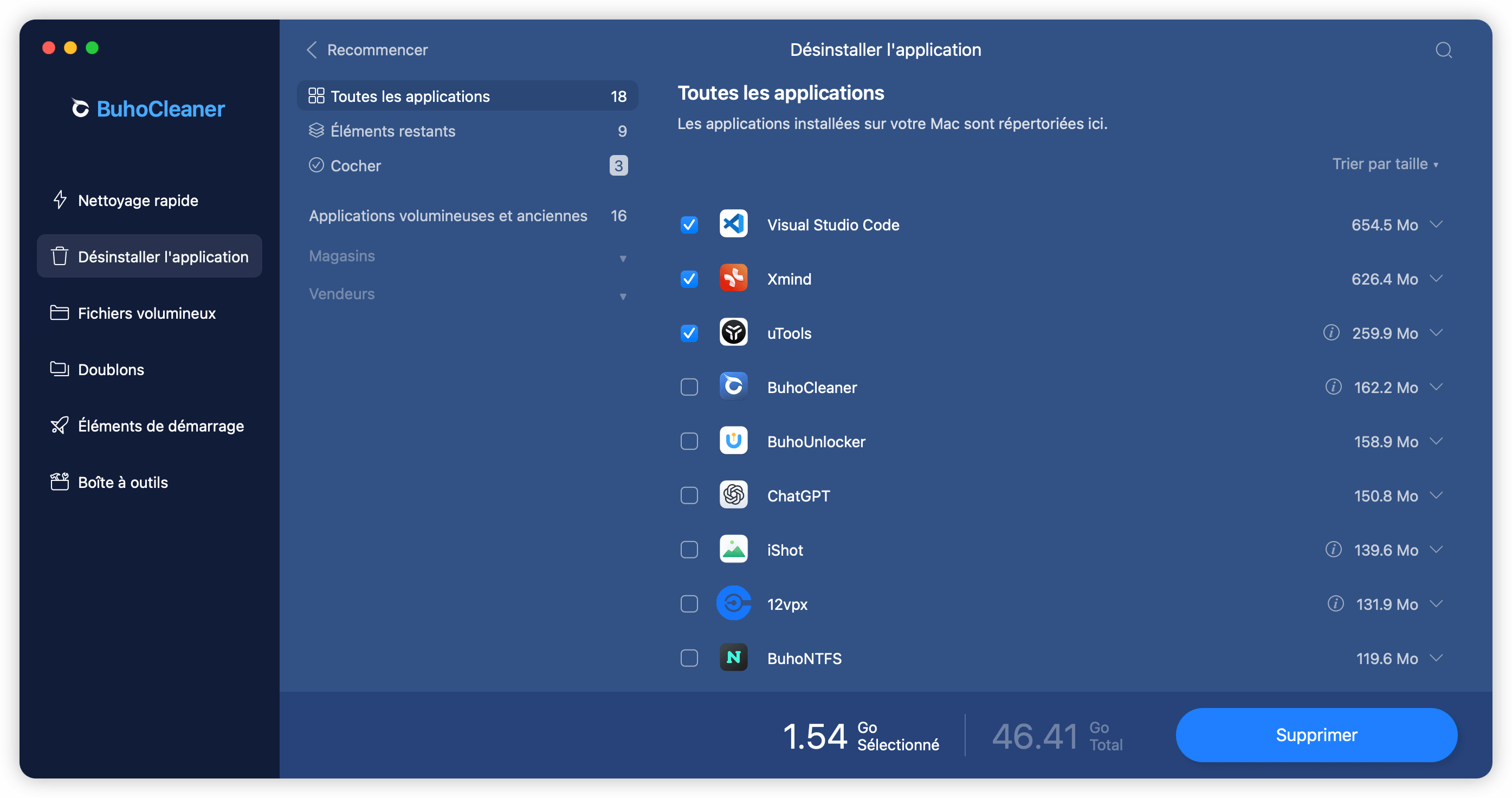The image size is (1512, 798).
Task: Select Désinstaller l'application in the sidebar
Action: tap(149, 256)
